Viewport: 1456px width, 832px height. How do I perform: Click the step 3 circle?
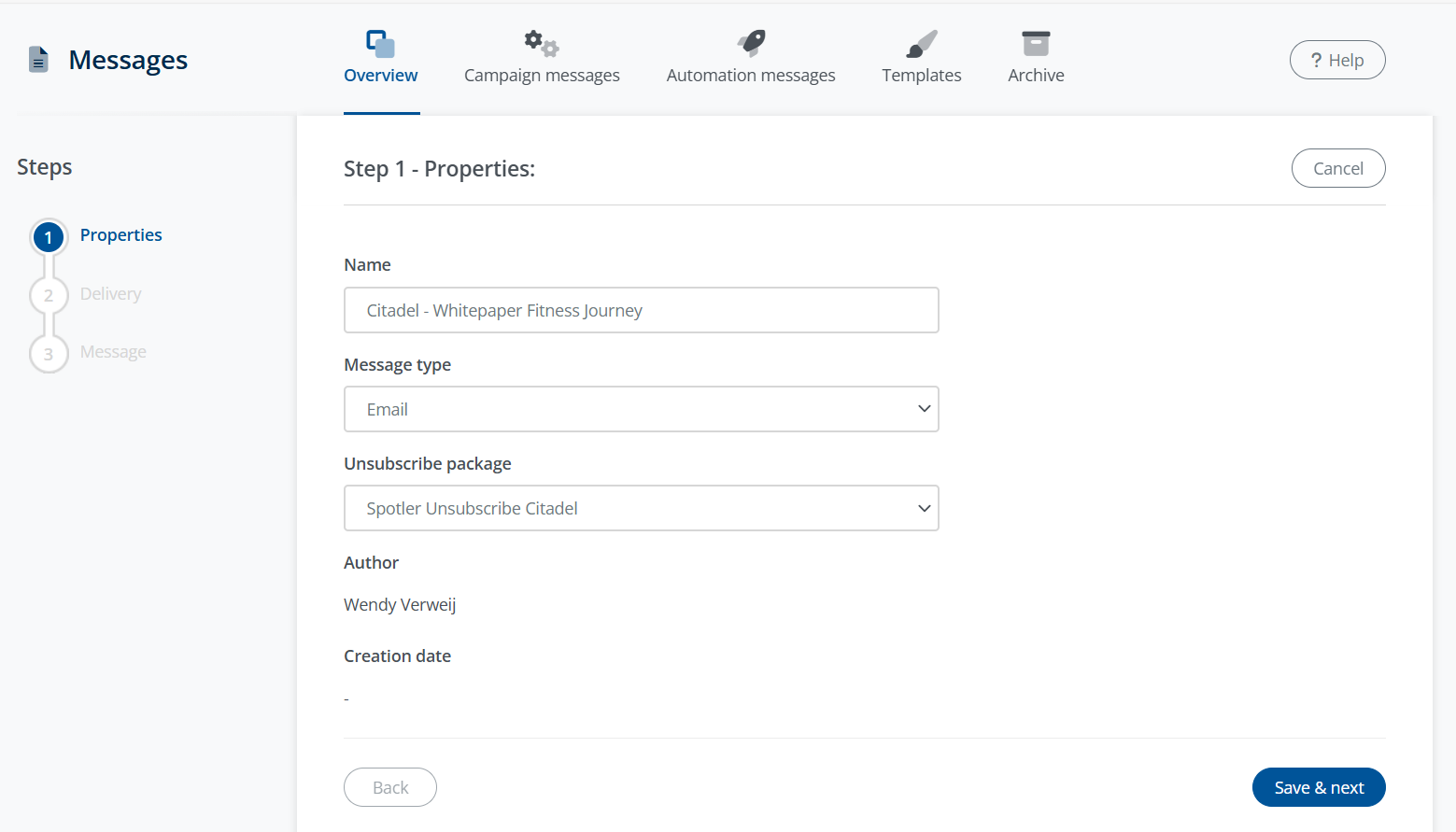[x=49, y=355]
